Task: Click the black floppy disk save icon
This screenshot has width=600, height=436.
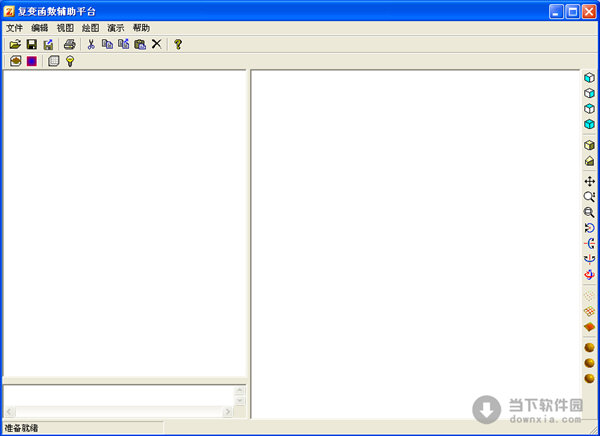Action: tap(32, 44)
